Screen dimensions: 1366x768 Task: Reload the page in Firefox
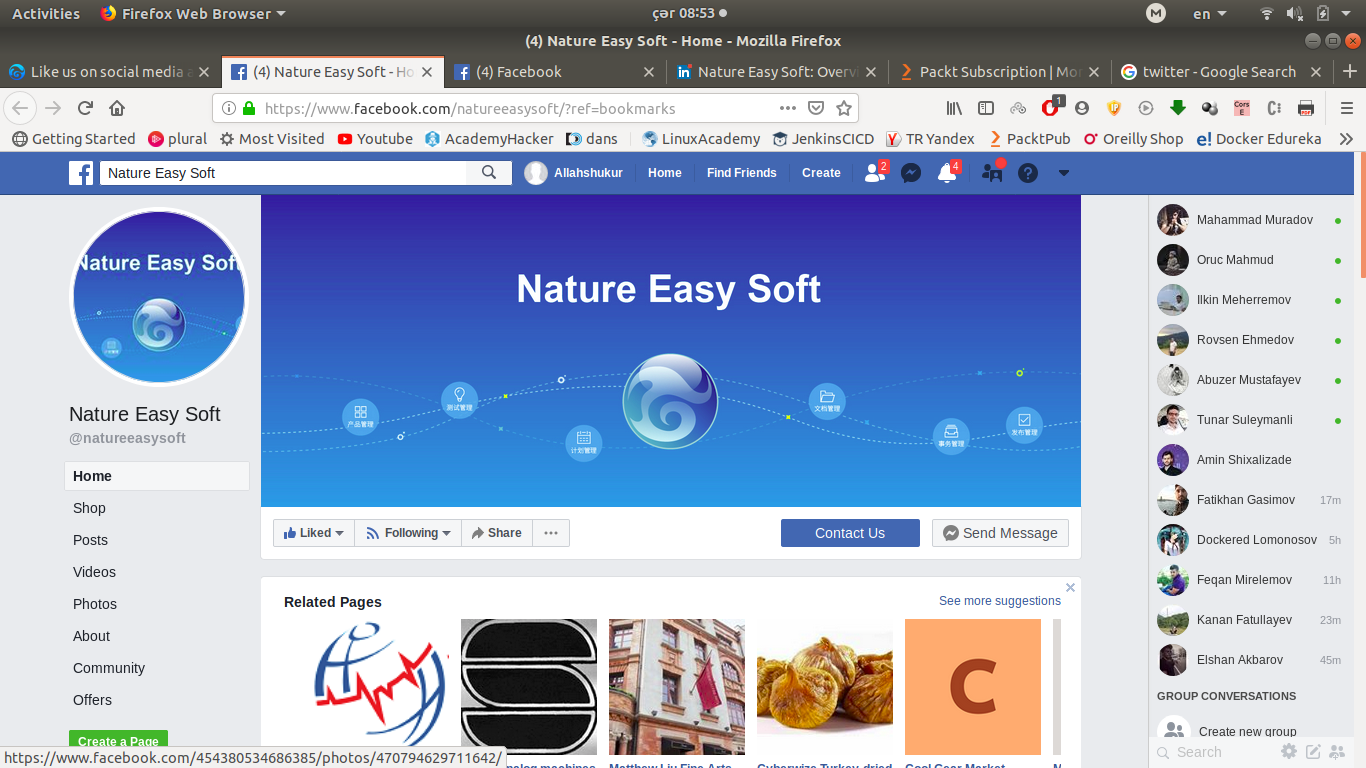pos(86,108)
